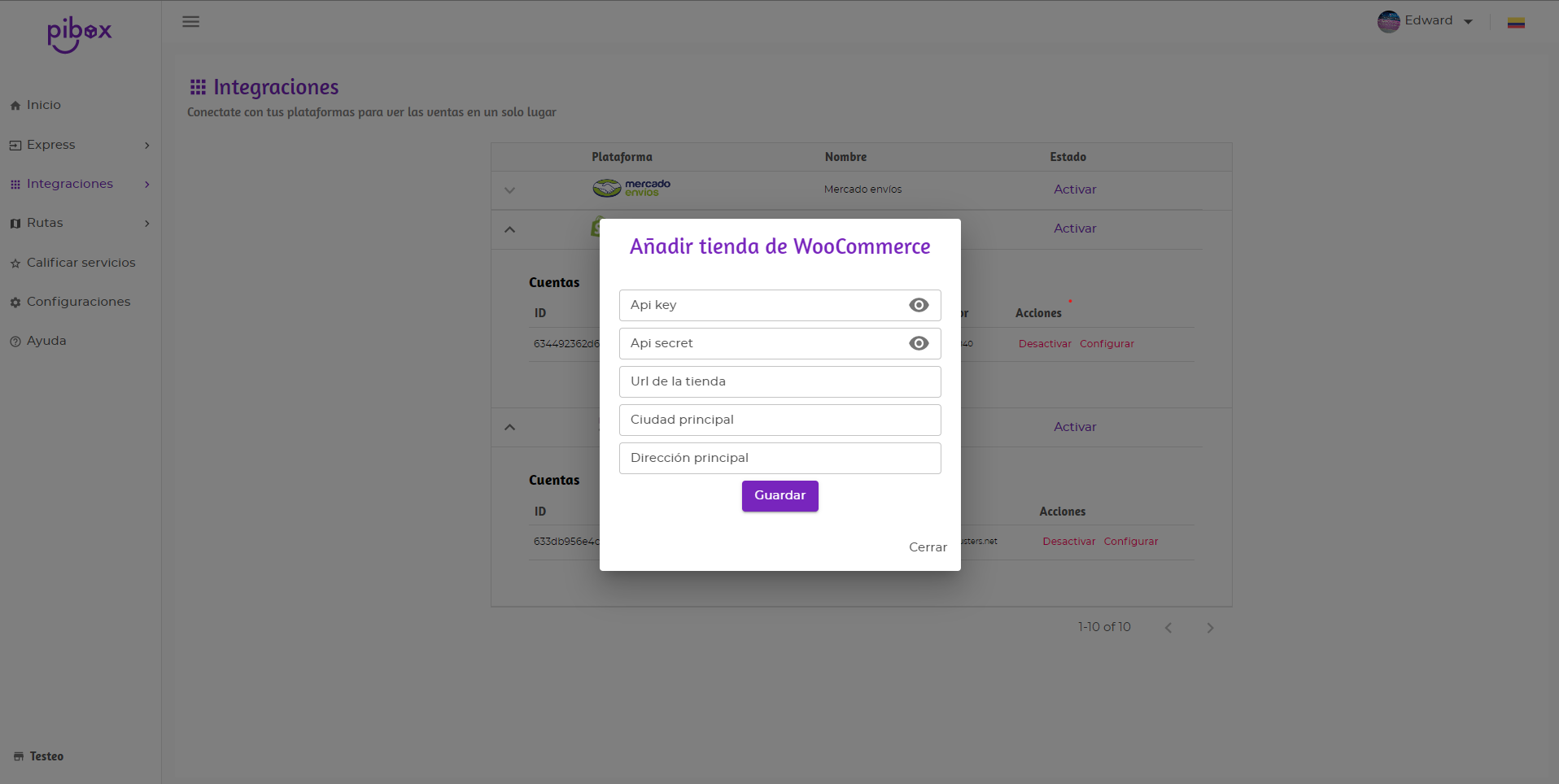Image resolution: width=1559 pixels, height=784 pixels.
Task: Click the Colombia flag language icon
Action: pos(1516,23)
